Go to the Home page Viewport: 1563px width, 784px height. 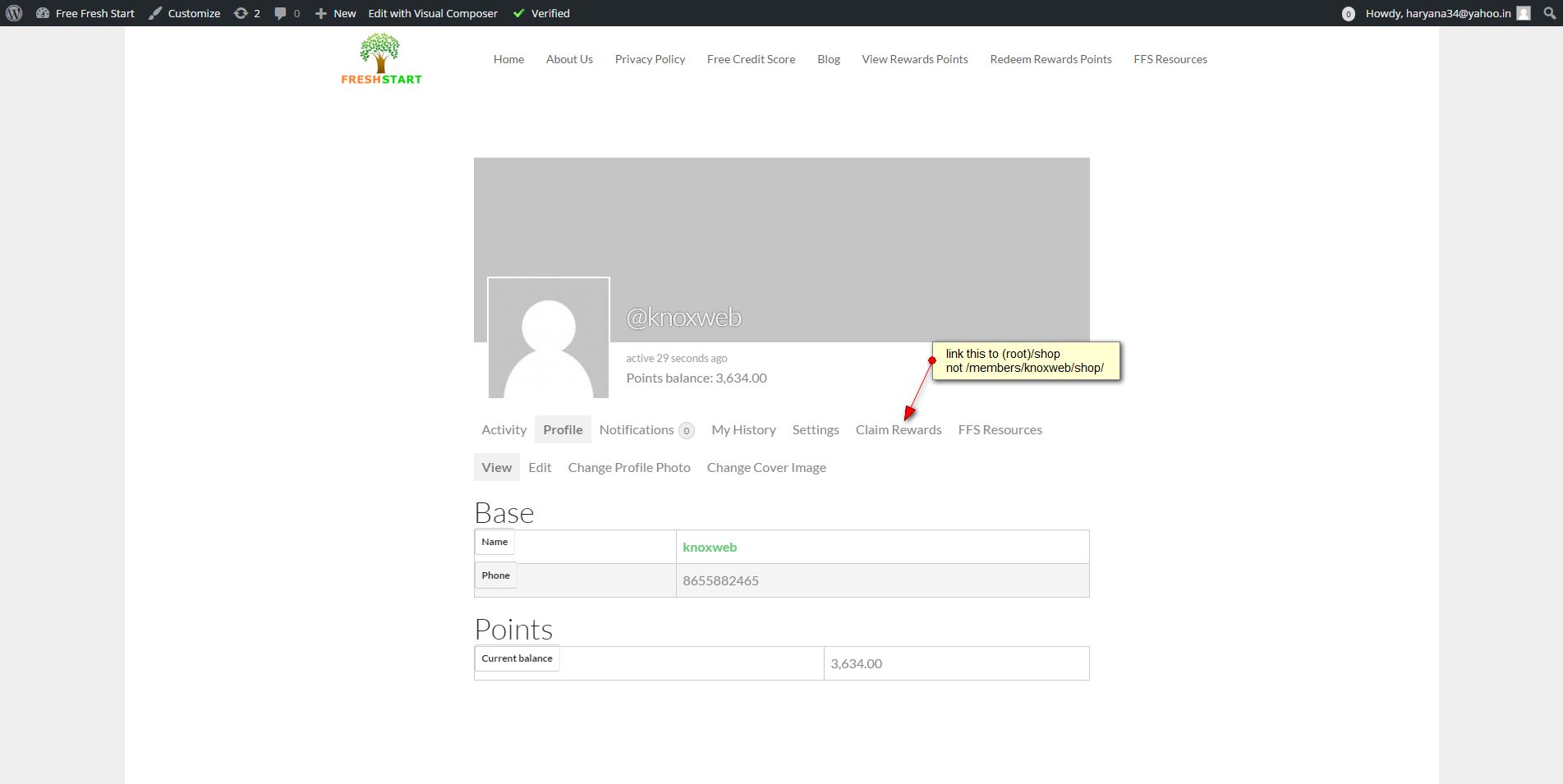point(508,59)
